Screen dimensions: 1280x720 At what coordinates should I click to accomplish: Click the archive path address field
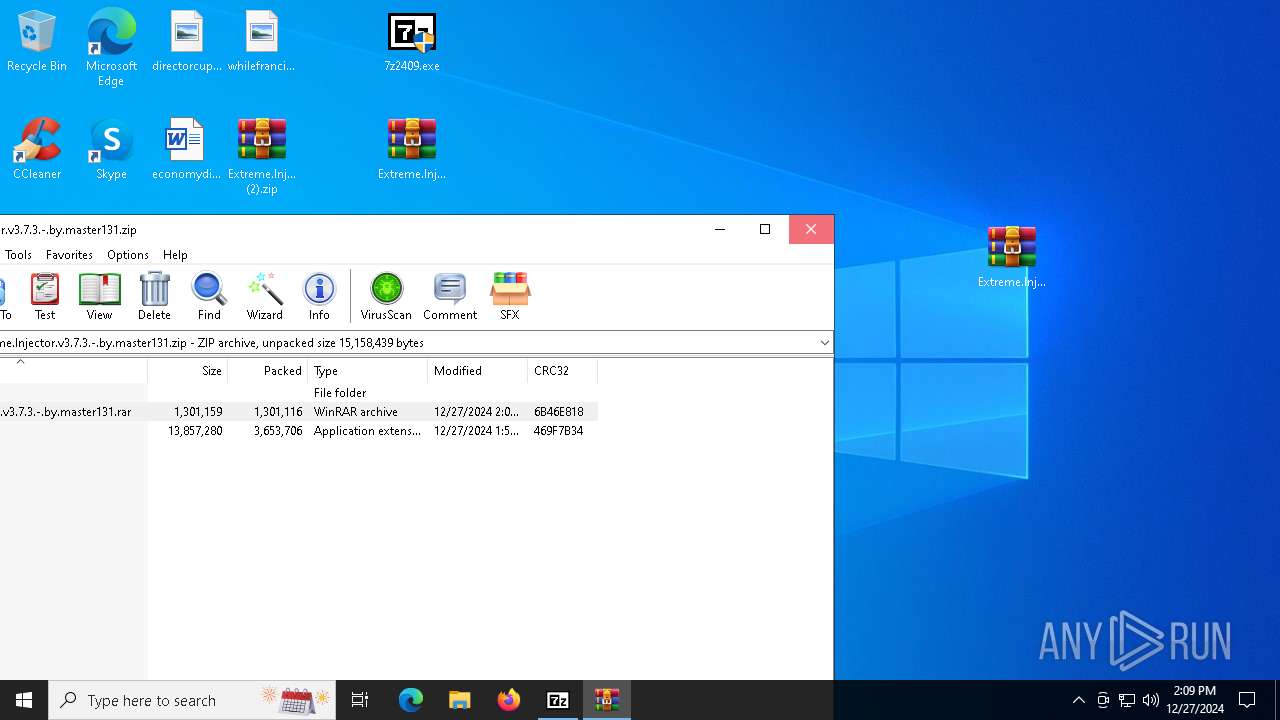(408, 343)
